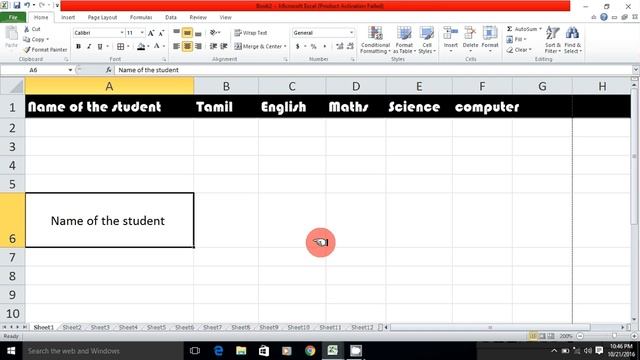
Task: Open Conditional Formatting dropdown
Action: click(375, 40)
